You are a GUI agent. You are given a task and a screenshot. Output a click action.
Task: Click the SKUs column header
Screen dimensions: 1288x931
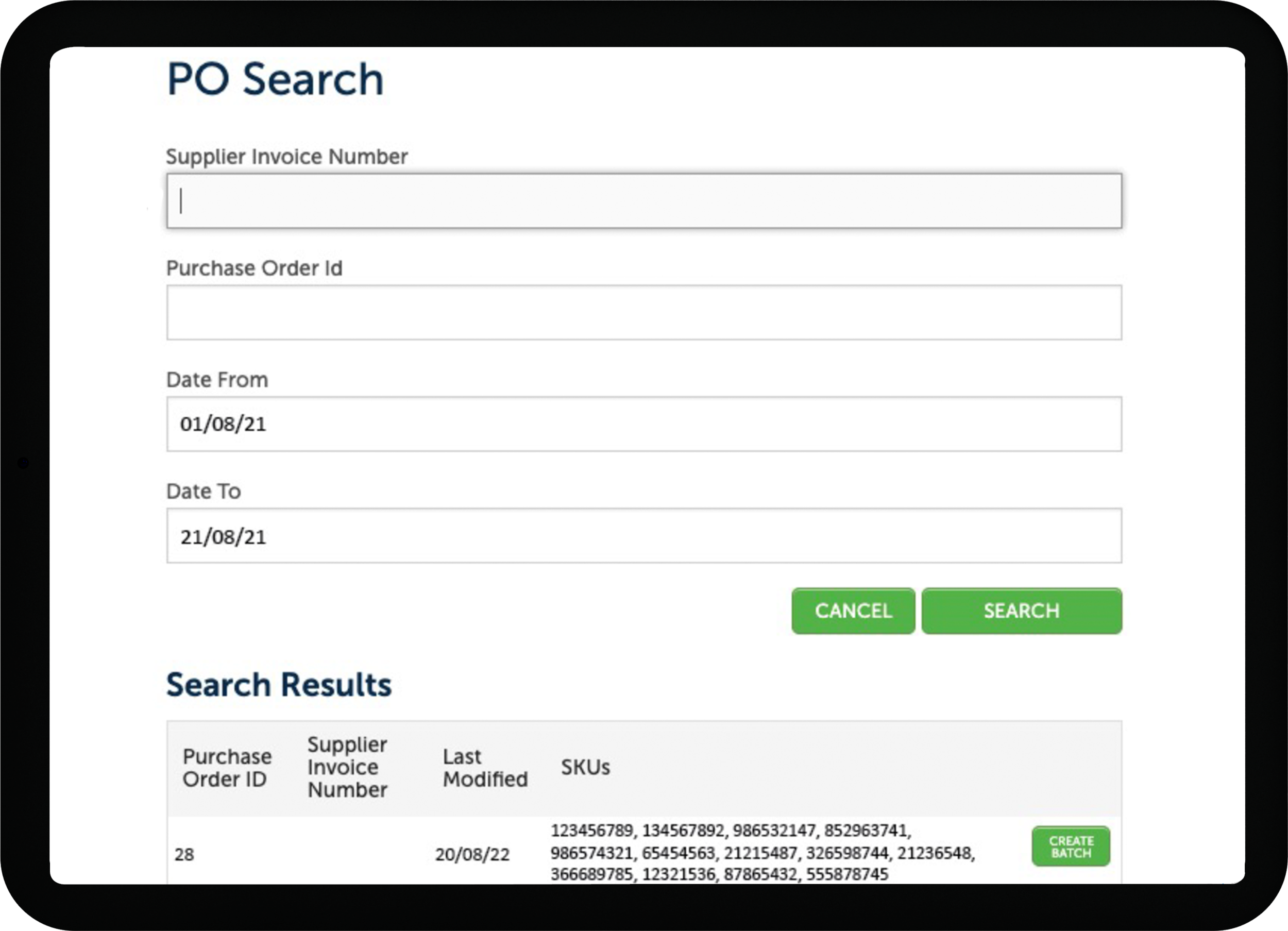(x=585, y=767)
